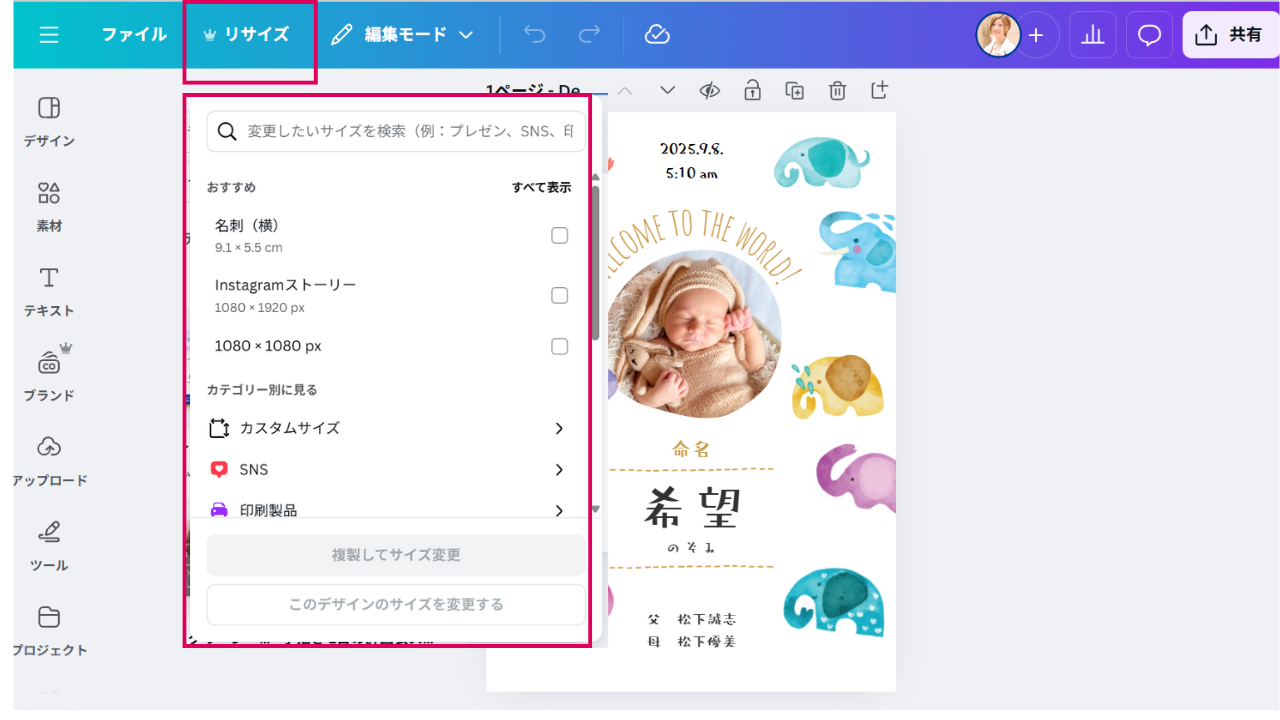Lock the page with the padlock icon
Viewport: 1280px width, 720px height.
[752, 91]
